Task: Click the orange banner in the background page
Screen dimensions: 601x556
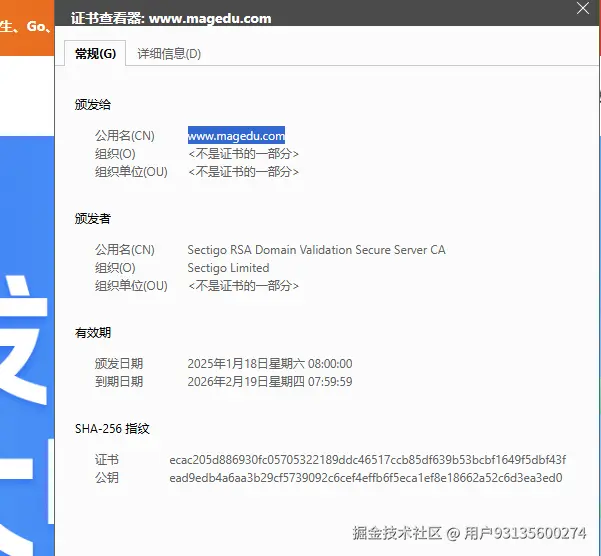Action: pyautogui.click(x=27, y=28)
